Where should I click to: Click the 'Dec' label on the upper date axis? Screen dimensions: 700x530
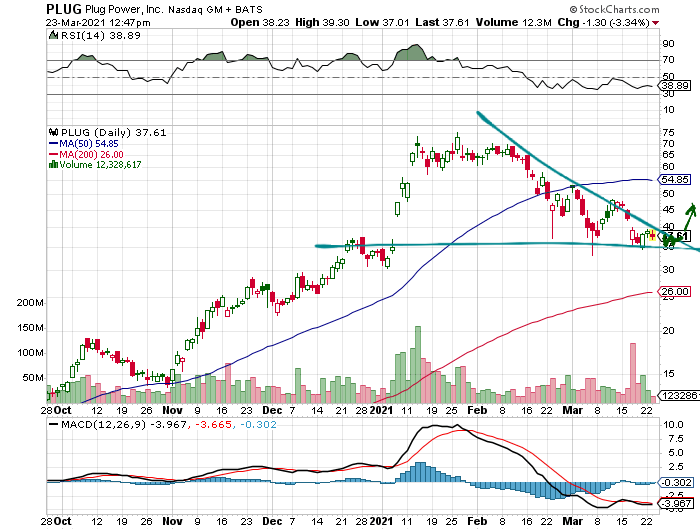tap(272, 410)
